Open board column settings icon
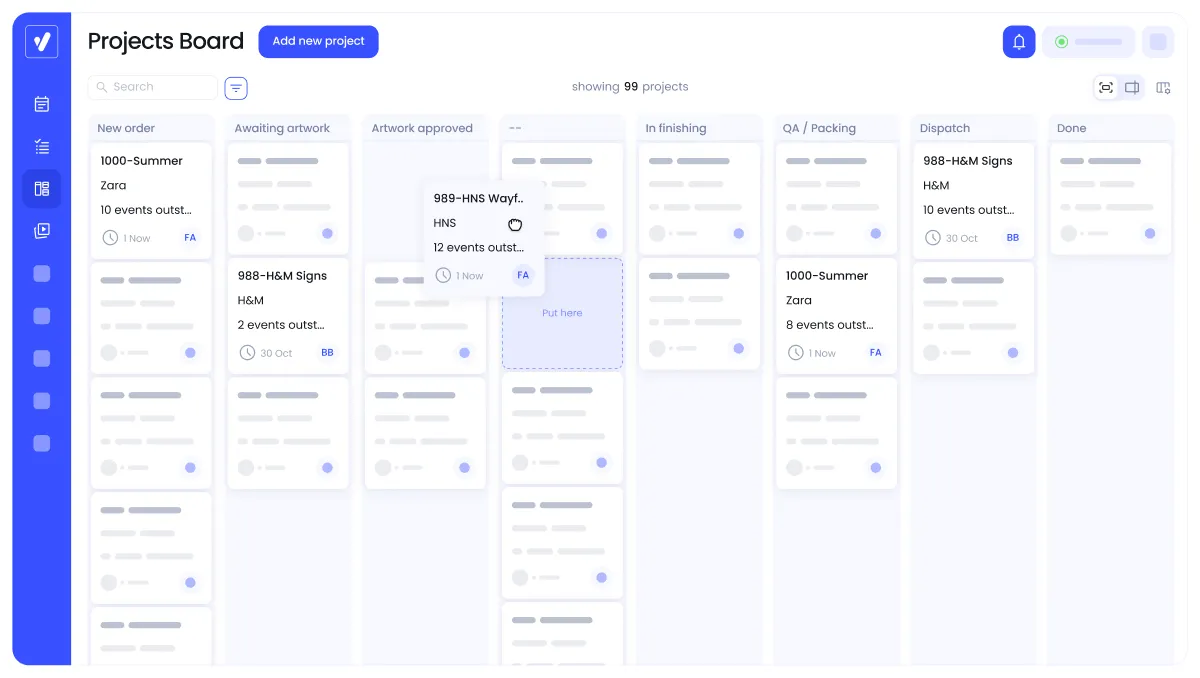 coord(1163,88)
